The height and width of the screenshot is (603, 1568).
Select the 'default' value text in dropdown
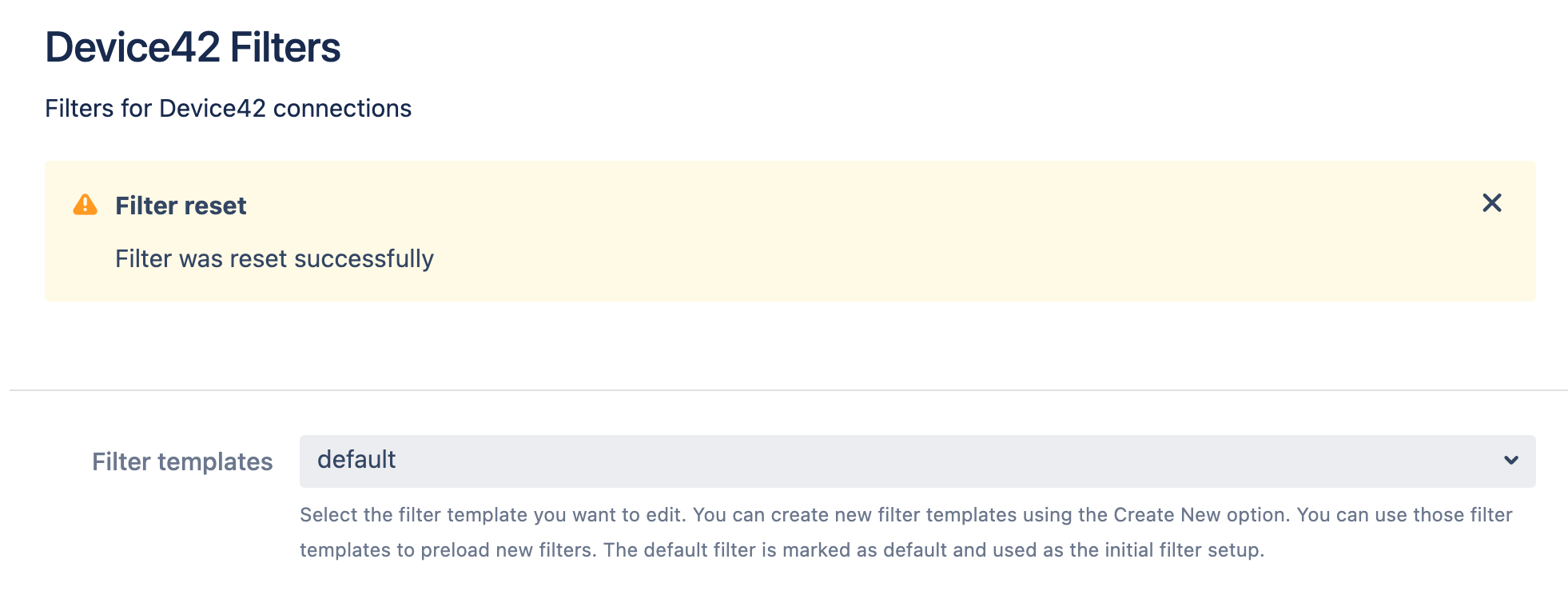point(356,460)
